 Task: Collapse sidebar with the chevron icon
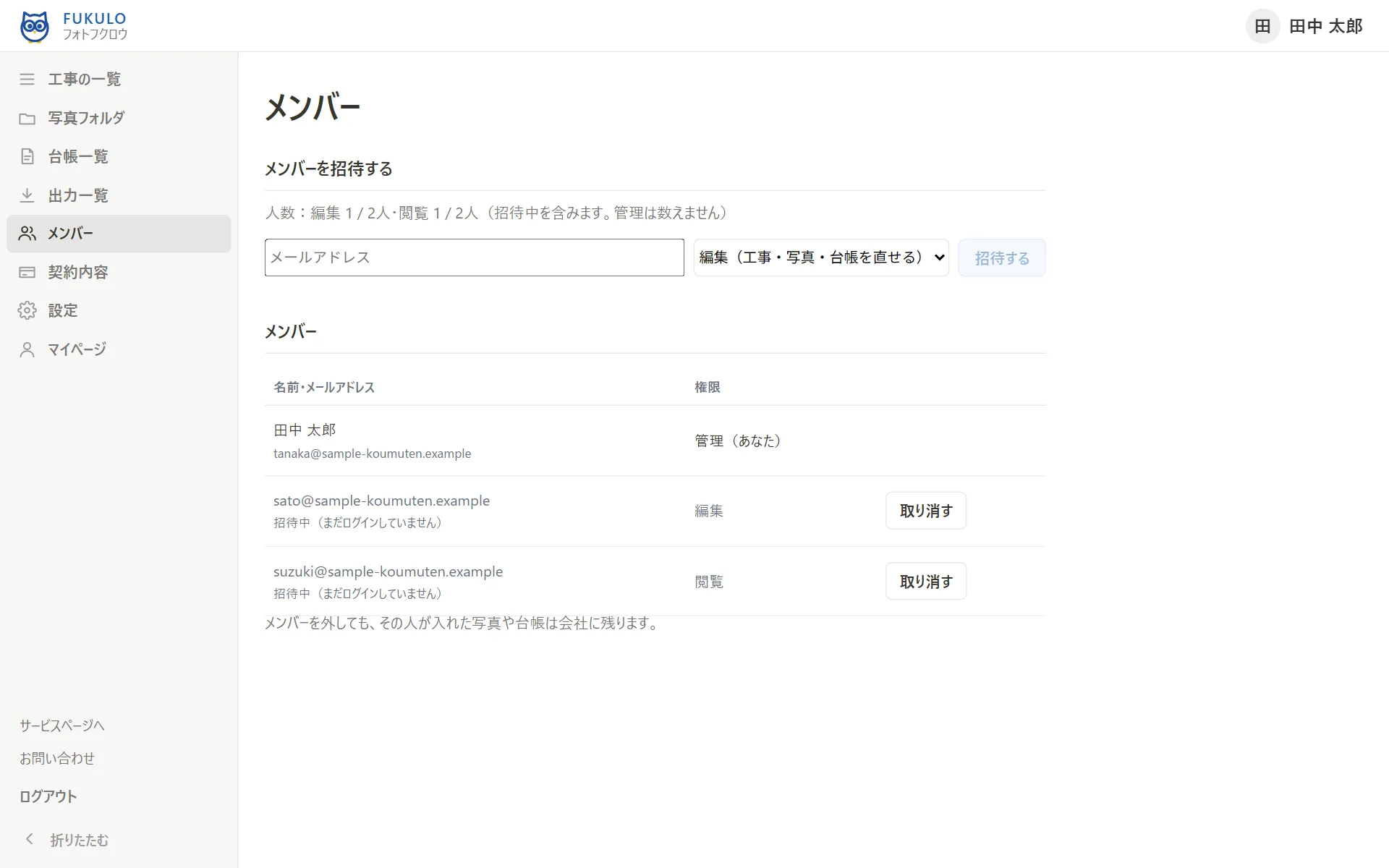tap(30, 839)
